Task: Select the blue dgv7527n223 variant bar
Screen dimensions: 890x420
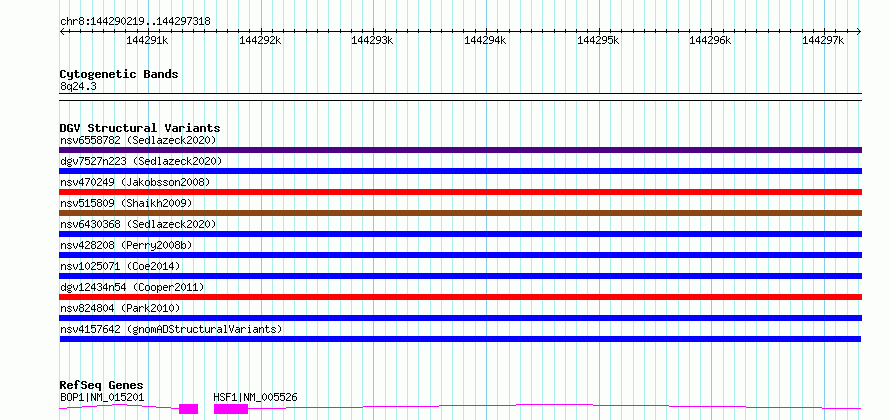Action: click(460, 171)
